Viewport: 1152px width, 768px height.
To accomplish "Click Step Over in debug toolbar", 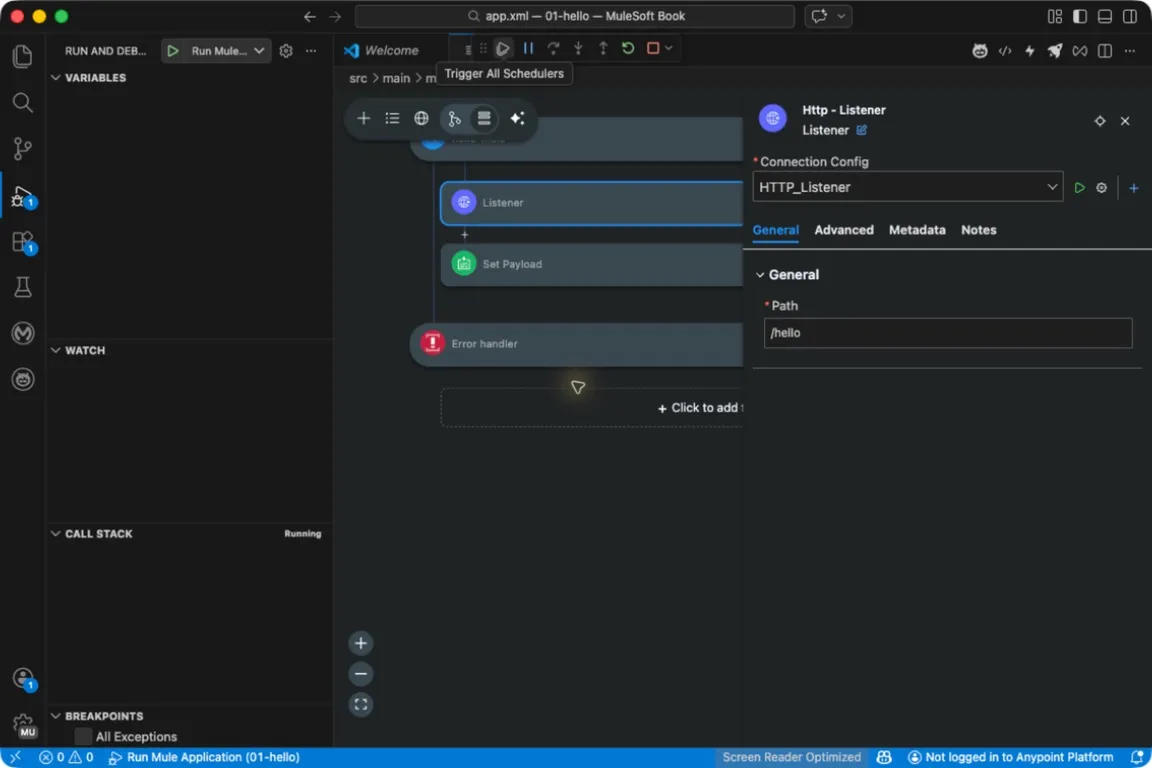I will click(553, 49).
